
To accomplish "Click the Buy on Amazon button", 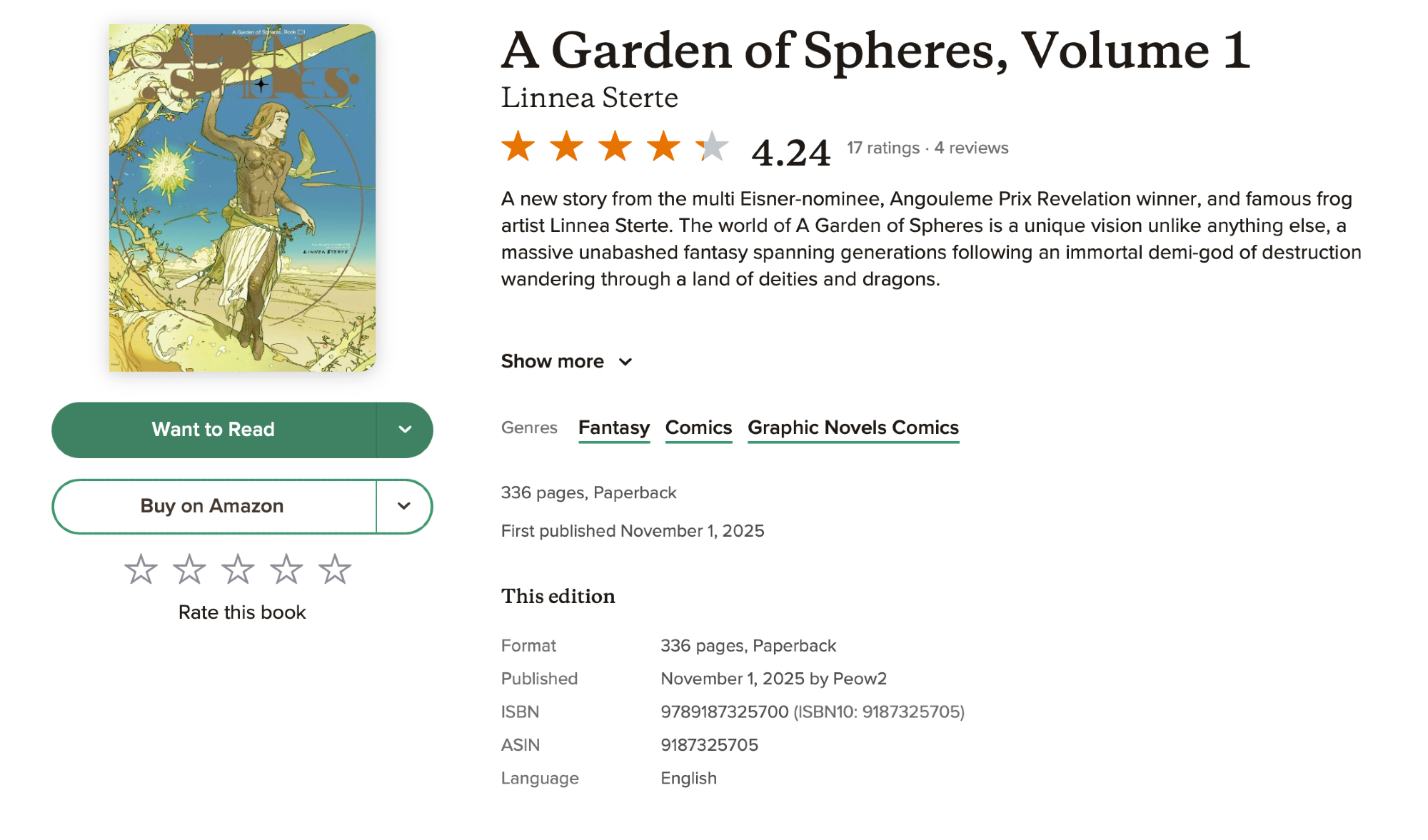I will coord(212,506).
